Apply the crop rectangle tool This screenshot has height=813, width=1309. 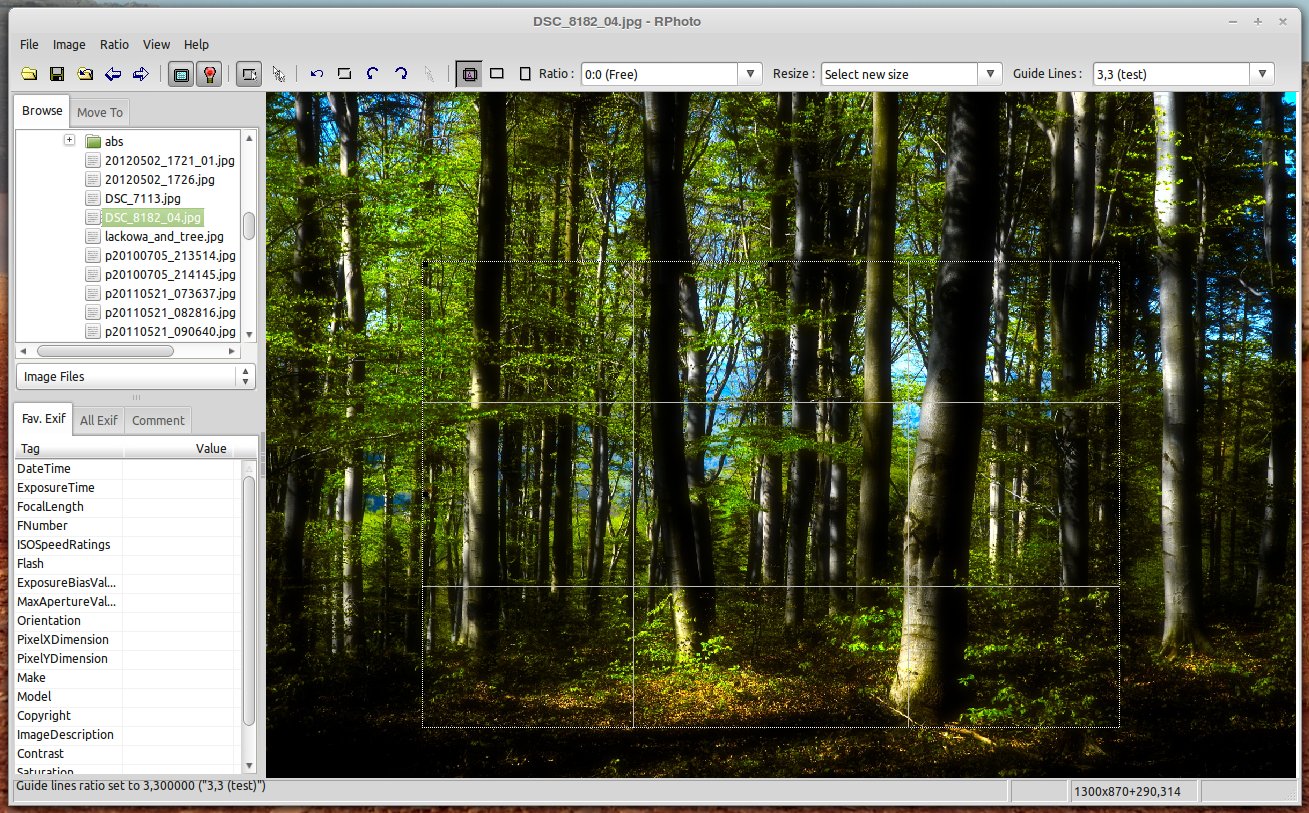click(345, 74)
